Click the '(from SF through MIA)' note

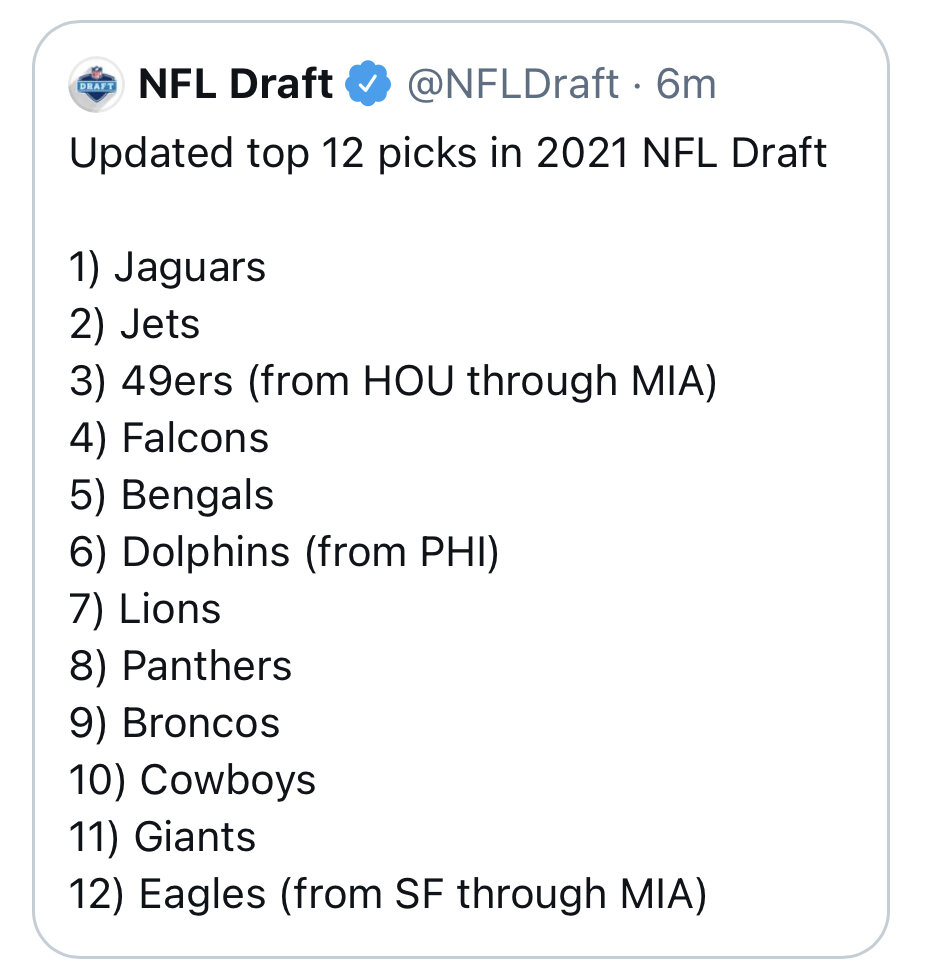pos(493,895)
